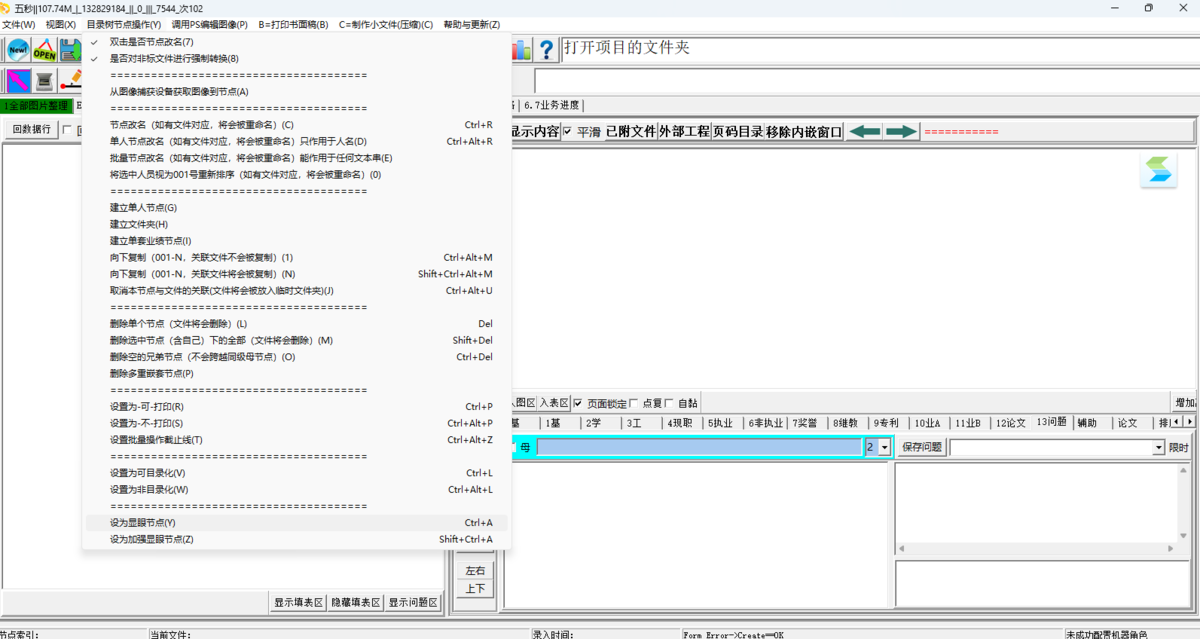Viewport: 1200px width, 639px height.
Task: Tick the checkbox beside 回数据行 button
Action: 67,129
